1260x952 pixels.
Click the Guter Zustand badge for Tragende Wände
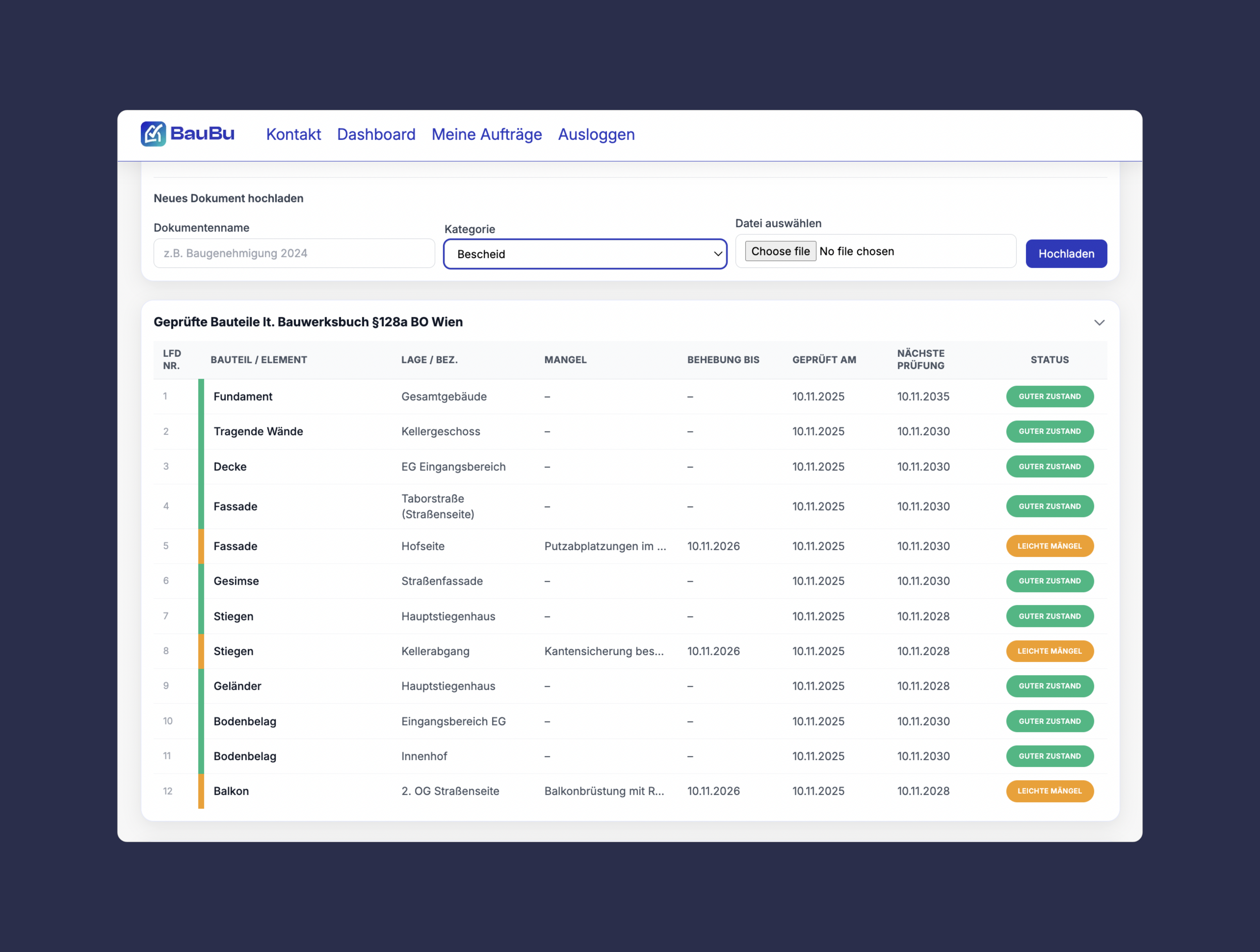[x=1049, y=431]
